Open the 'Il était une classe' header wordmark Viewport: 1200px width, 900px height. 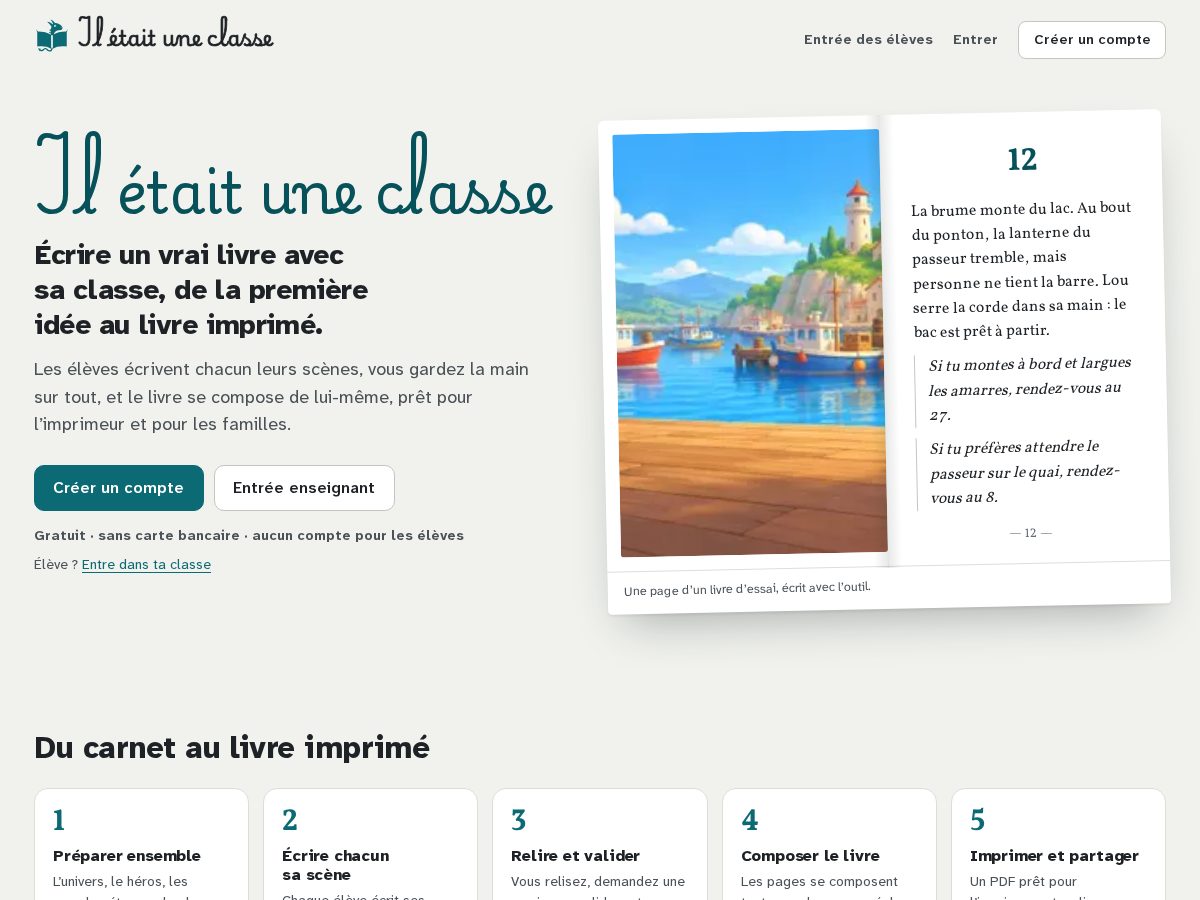[176, 33]
